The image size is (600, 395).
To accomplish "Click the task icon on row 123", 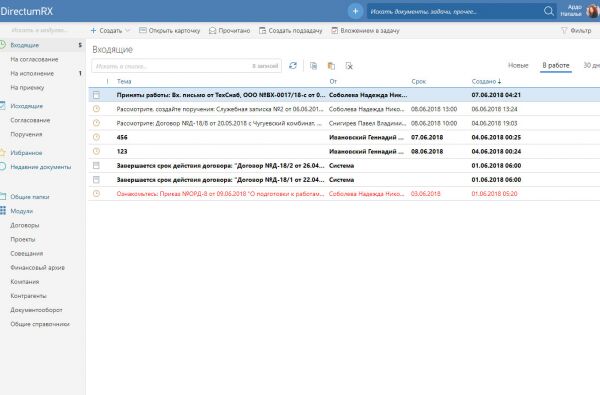I will click(x=96, y=151).
